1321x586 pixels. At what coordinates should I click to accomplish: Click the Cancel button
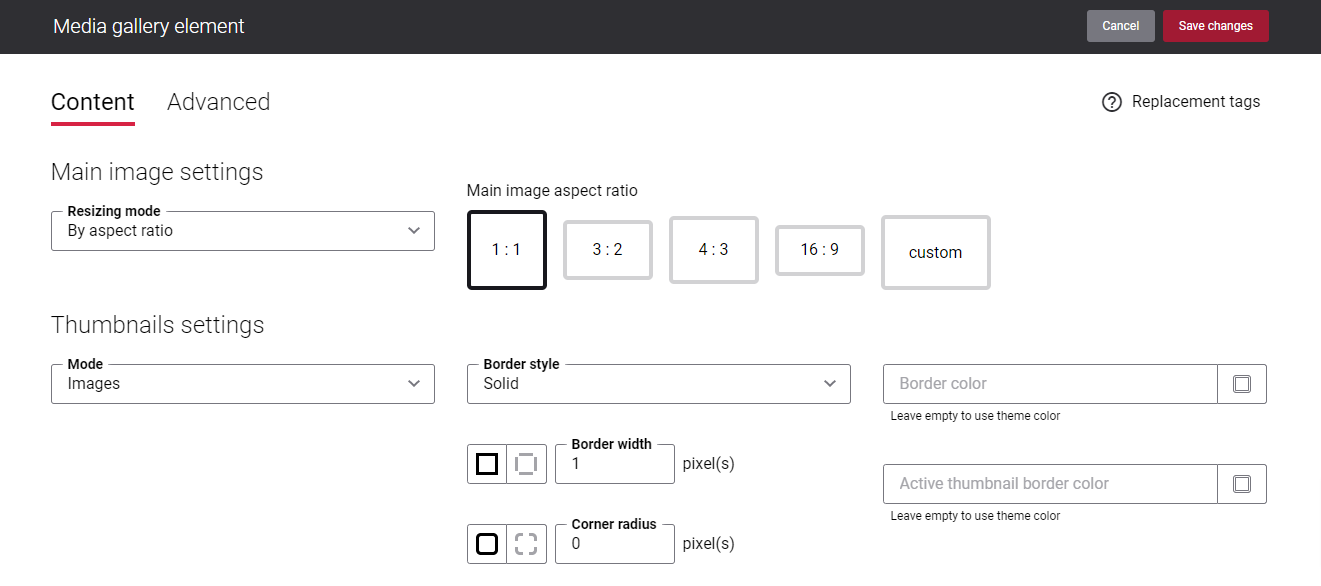coord(1121,26)
